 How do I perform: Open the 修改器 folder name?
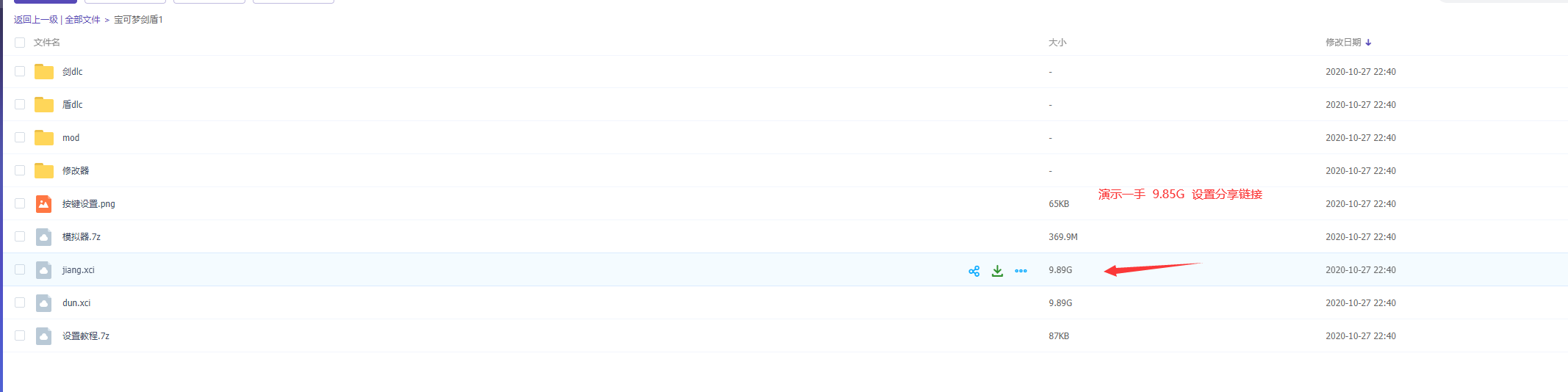76,171
